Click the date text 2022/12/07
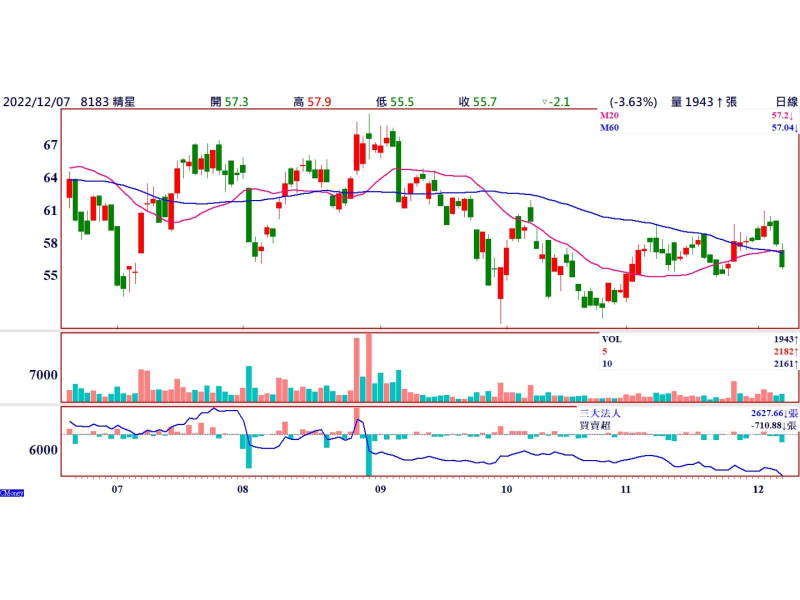This screenshot has width=800, height=600. click(36, 102)
